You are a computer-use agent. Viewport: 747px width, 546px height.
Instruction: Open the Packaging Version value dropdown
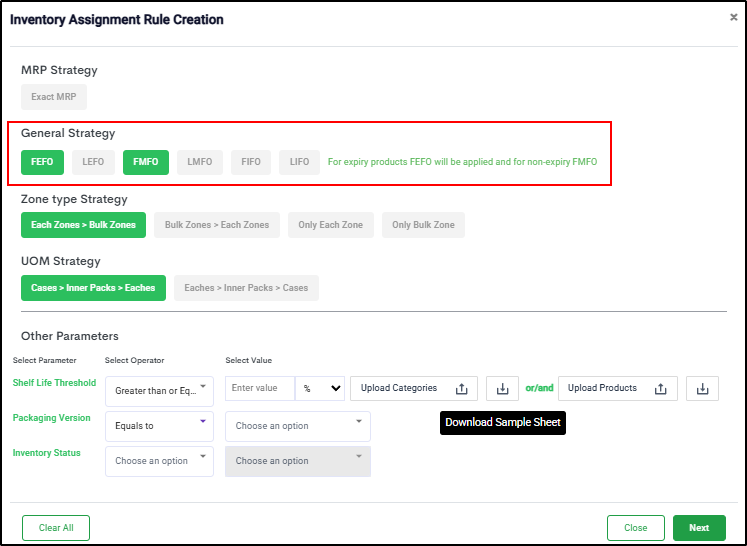tap(298, 426)
